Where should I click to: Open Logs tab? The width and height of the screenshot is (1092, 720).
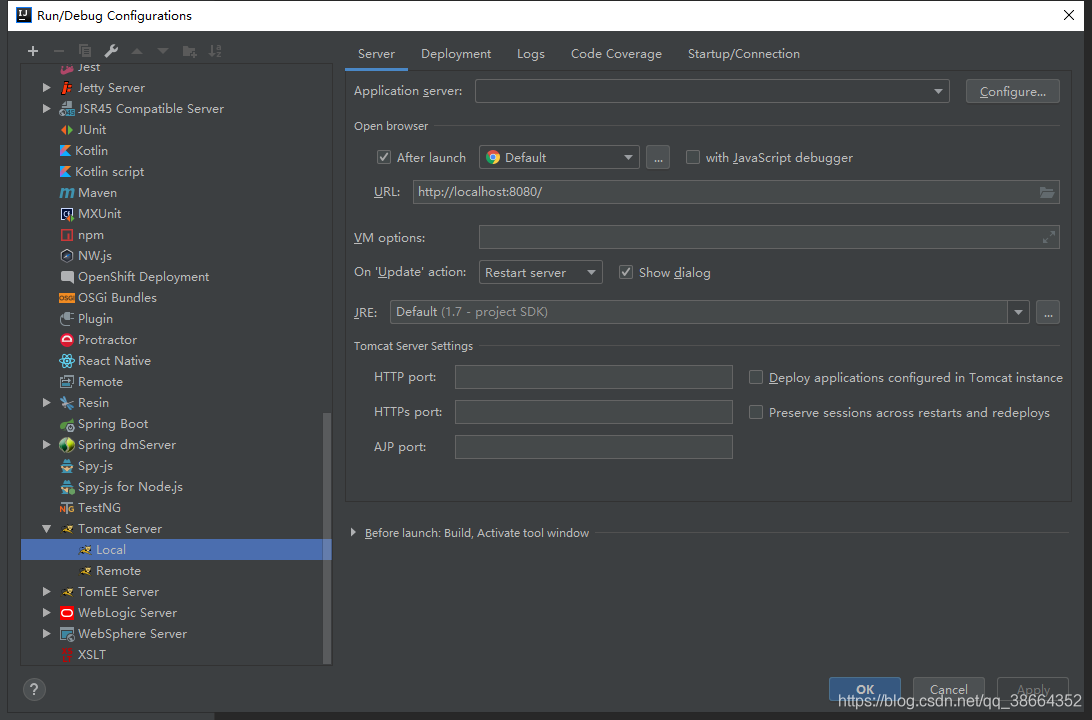pyautogui.click(x=531, y=54)
